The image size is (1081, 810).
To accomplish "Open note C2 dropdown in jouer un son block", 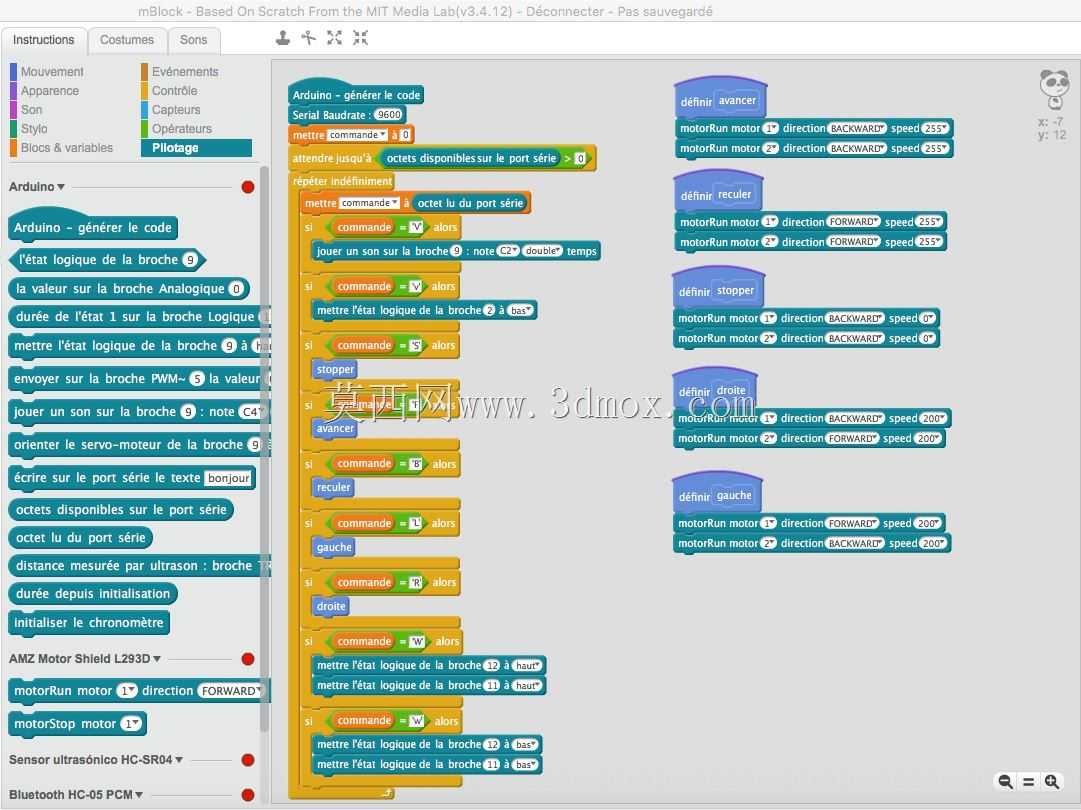I will coord(508,251).
